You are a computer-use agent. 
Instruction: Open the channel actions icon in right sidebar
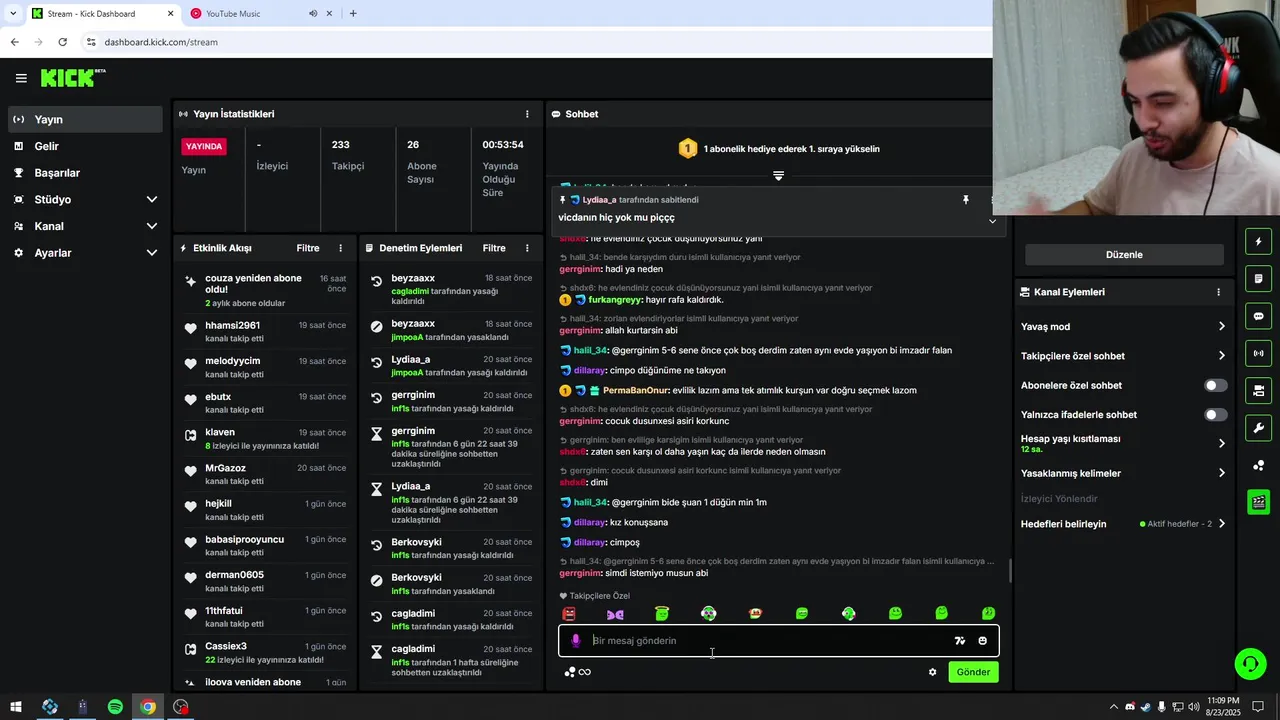[1258, 390]
